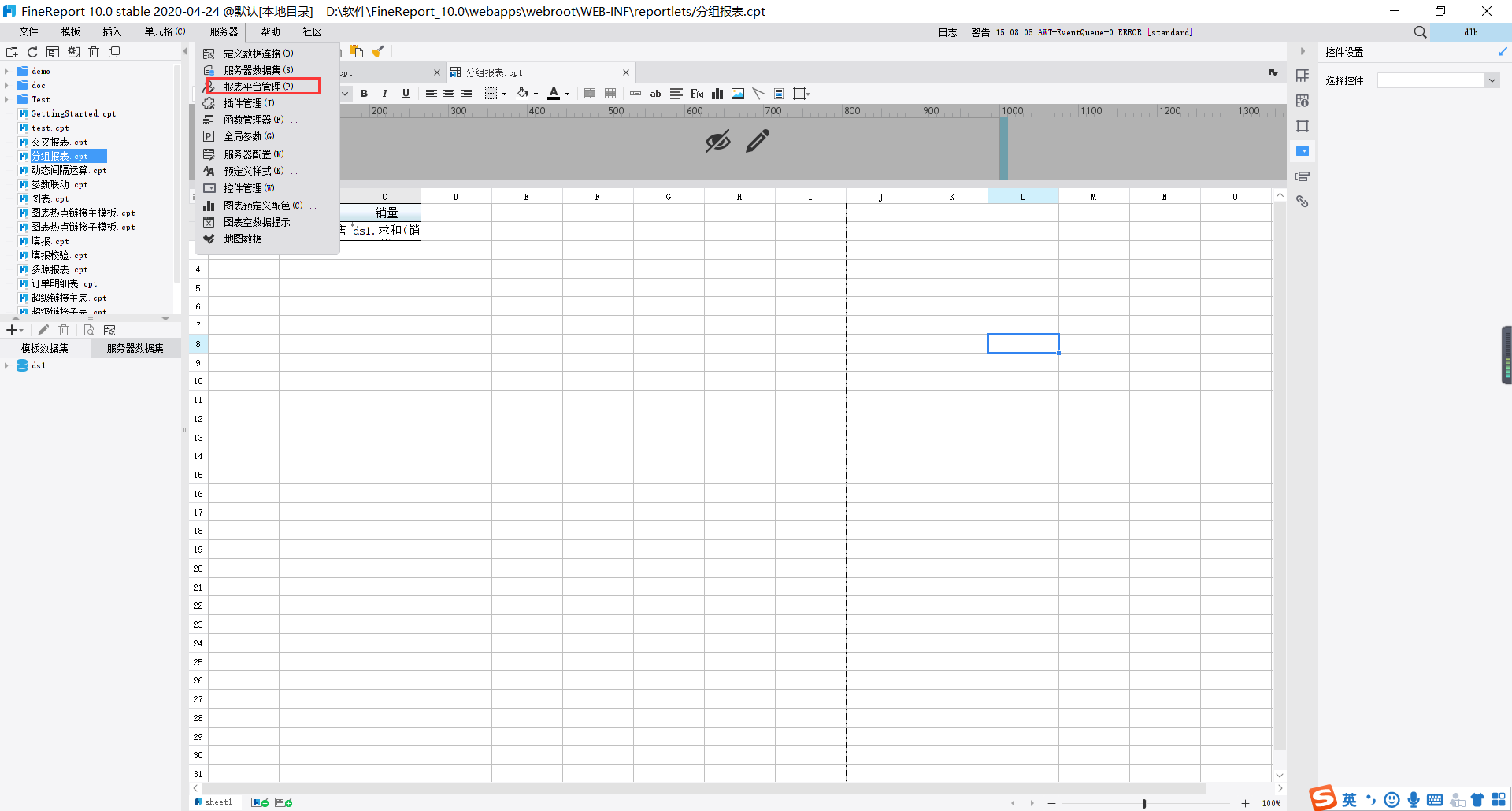Viewport: 1512px width, 811px height.
Task: Toggle underline formatting
Action: [406, 94]
